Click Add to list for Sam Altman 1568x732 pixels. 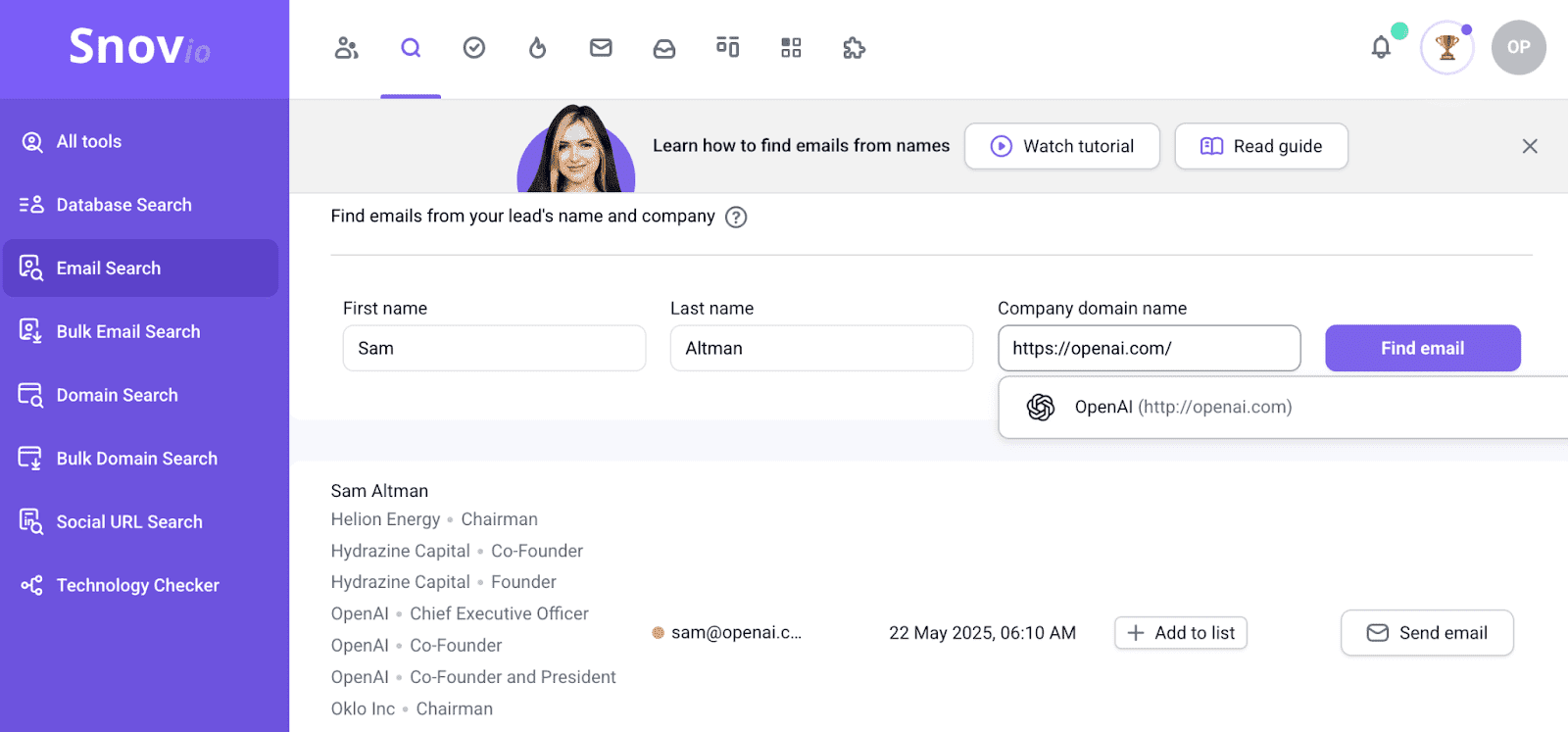pos(1180,633)
